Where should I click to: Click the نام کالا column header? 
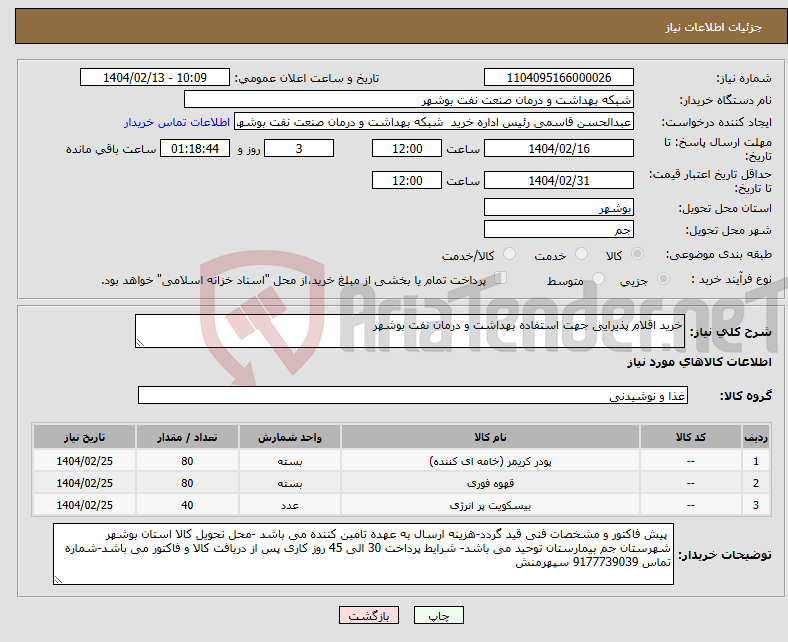490,437
